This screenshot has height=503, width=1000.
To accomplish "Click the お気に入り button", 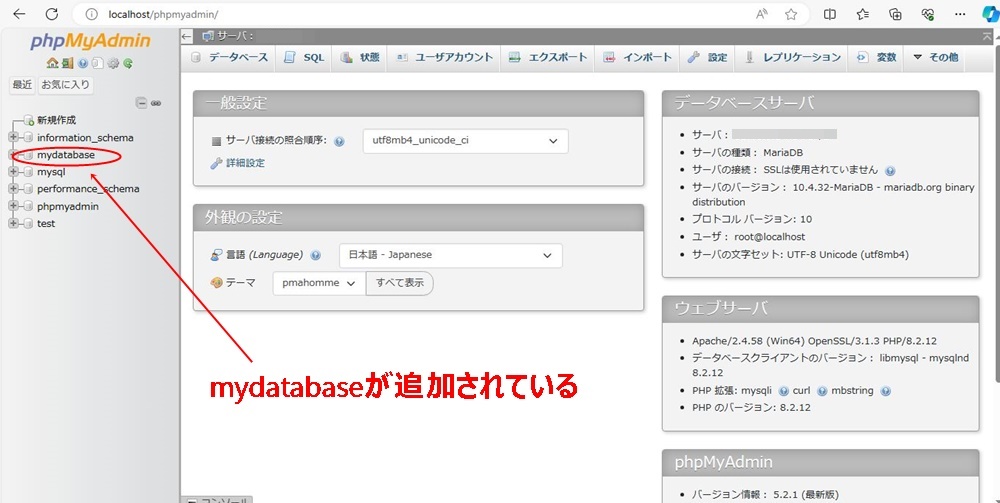I will pyautogui.click(x=65, y=85).
